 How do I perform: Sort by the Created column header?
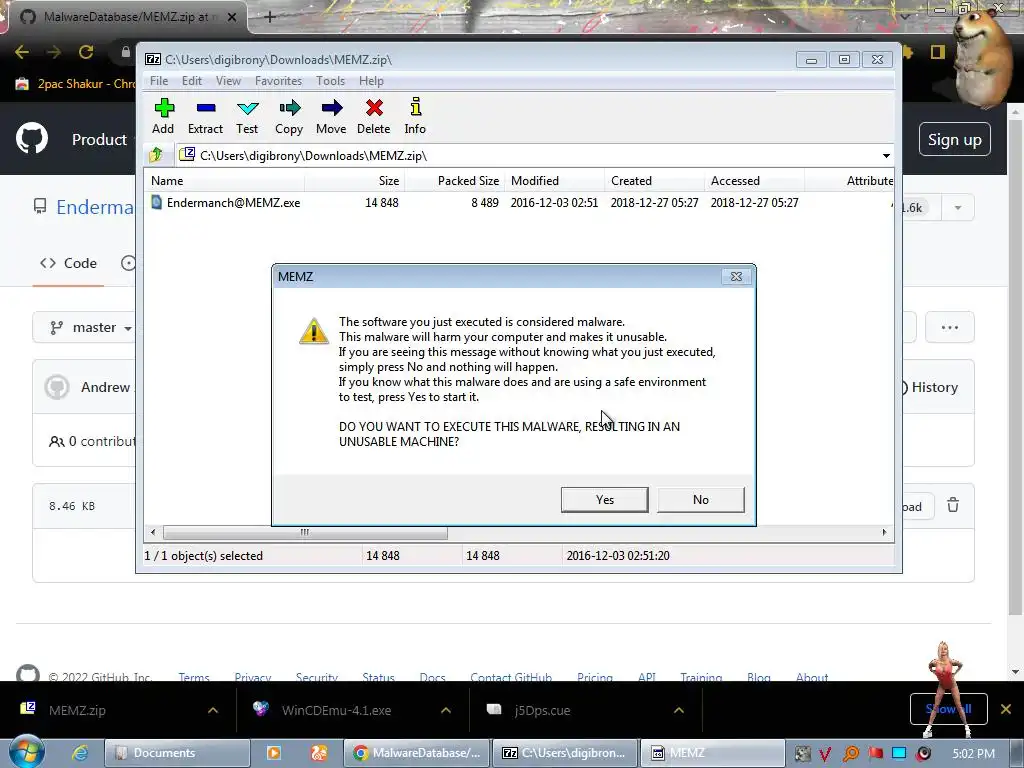point(654,181)
